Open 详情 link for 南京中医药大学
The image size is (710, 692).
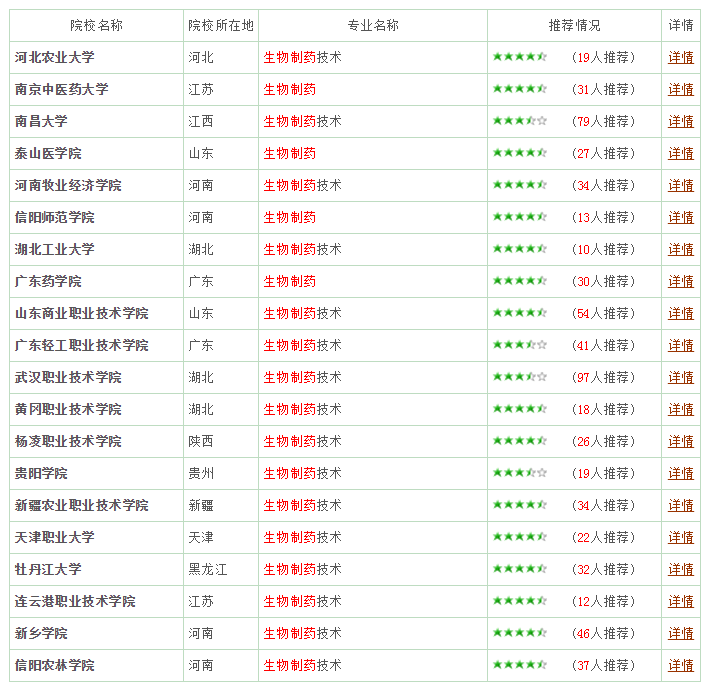681,90
